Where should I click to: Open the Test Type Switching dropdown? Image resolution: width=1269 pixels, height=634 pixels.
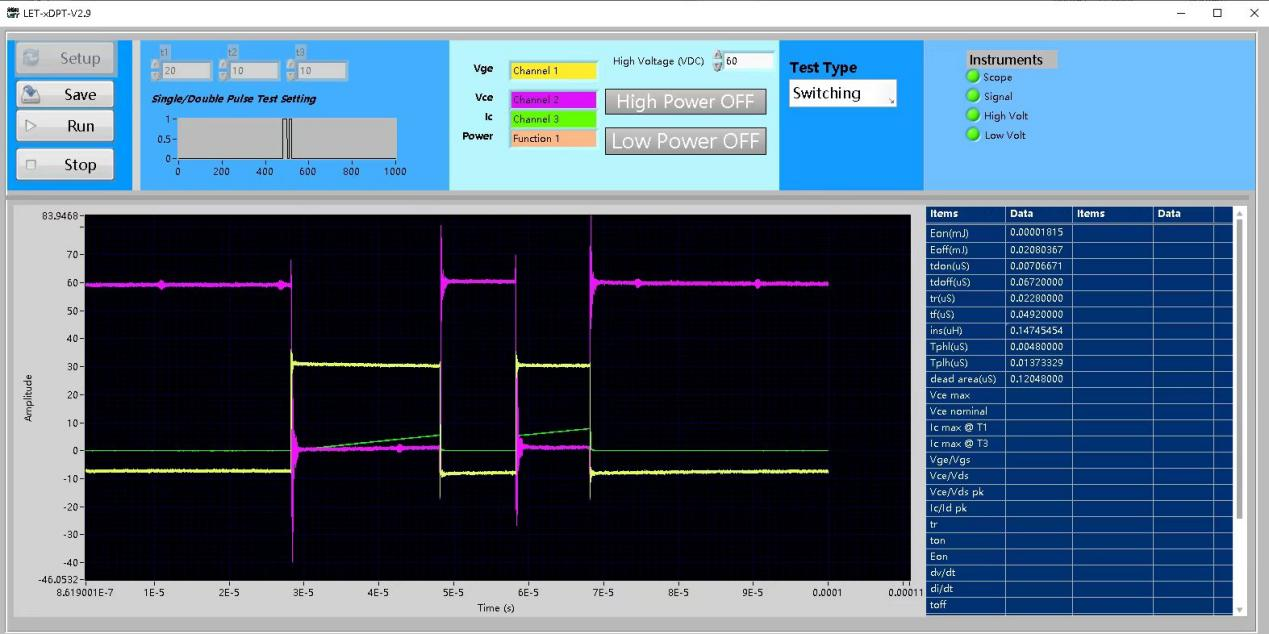point(843,93)
